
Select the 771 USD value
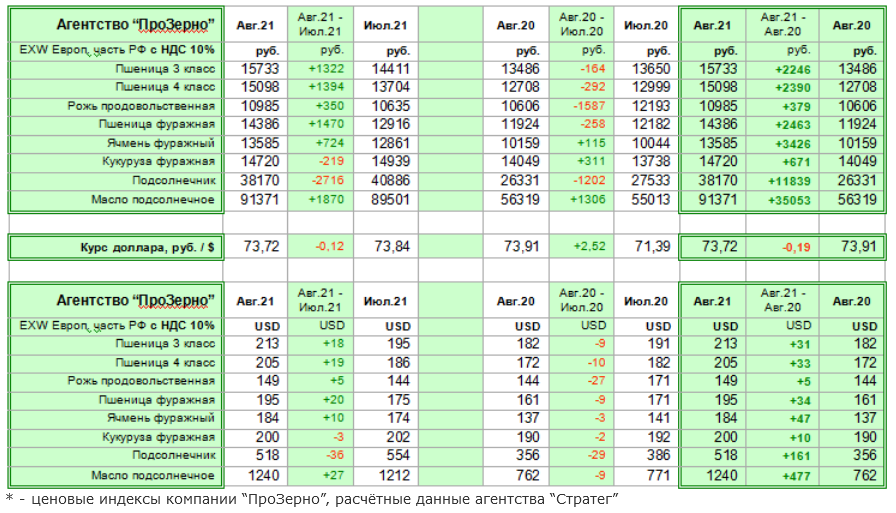[x=659, y=475]
